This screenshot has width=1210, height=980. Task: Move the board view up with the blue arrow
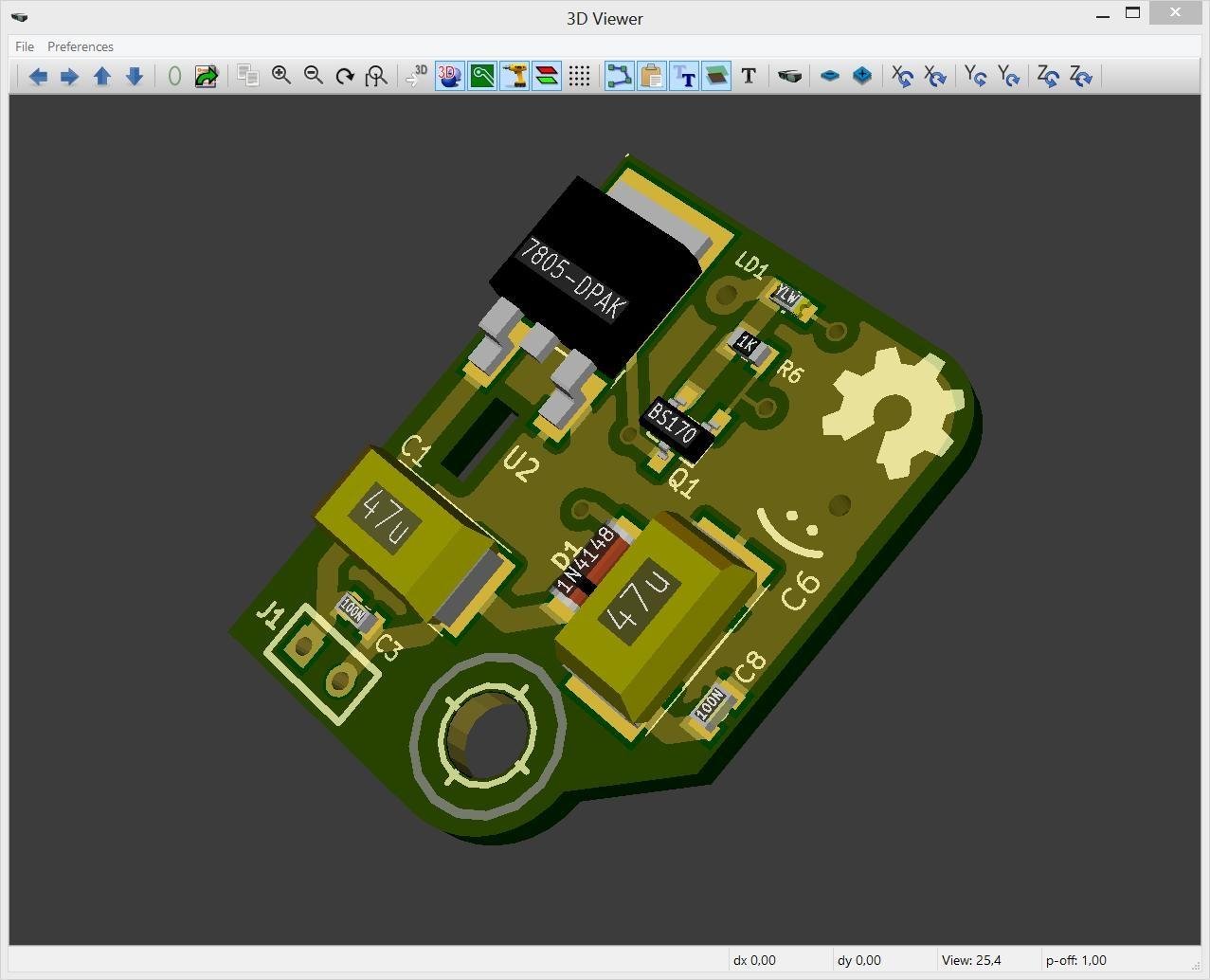[101, 76]
